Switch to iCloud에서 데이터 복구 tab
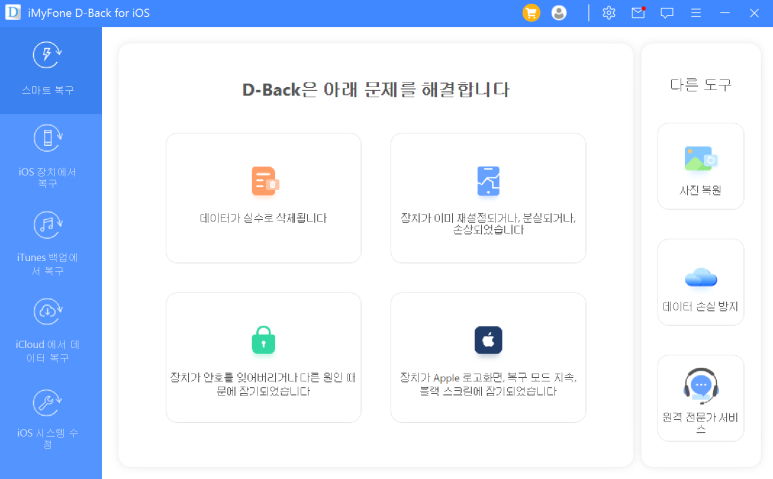Image resolution: width=773 pixels, height=479 pixels. point(51,331)
